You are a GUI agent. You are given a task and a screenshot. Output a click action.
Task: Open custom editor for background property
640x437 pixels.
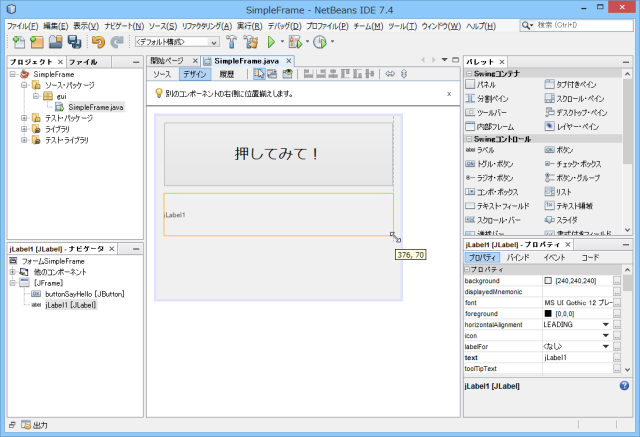[617, 281]
